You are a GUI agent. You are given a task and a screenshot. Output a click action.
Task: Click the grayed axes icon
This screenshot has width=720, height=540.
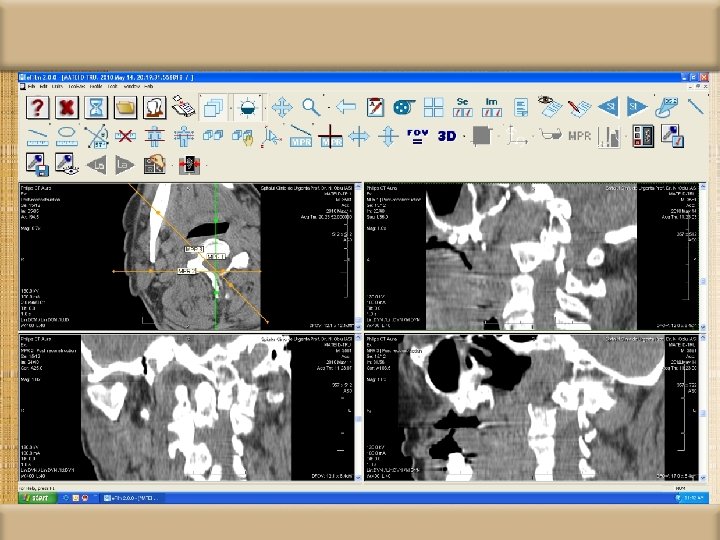[517, 136]
